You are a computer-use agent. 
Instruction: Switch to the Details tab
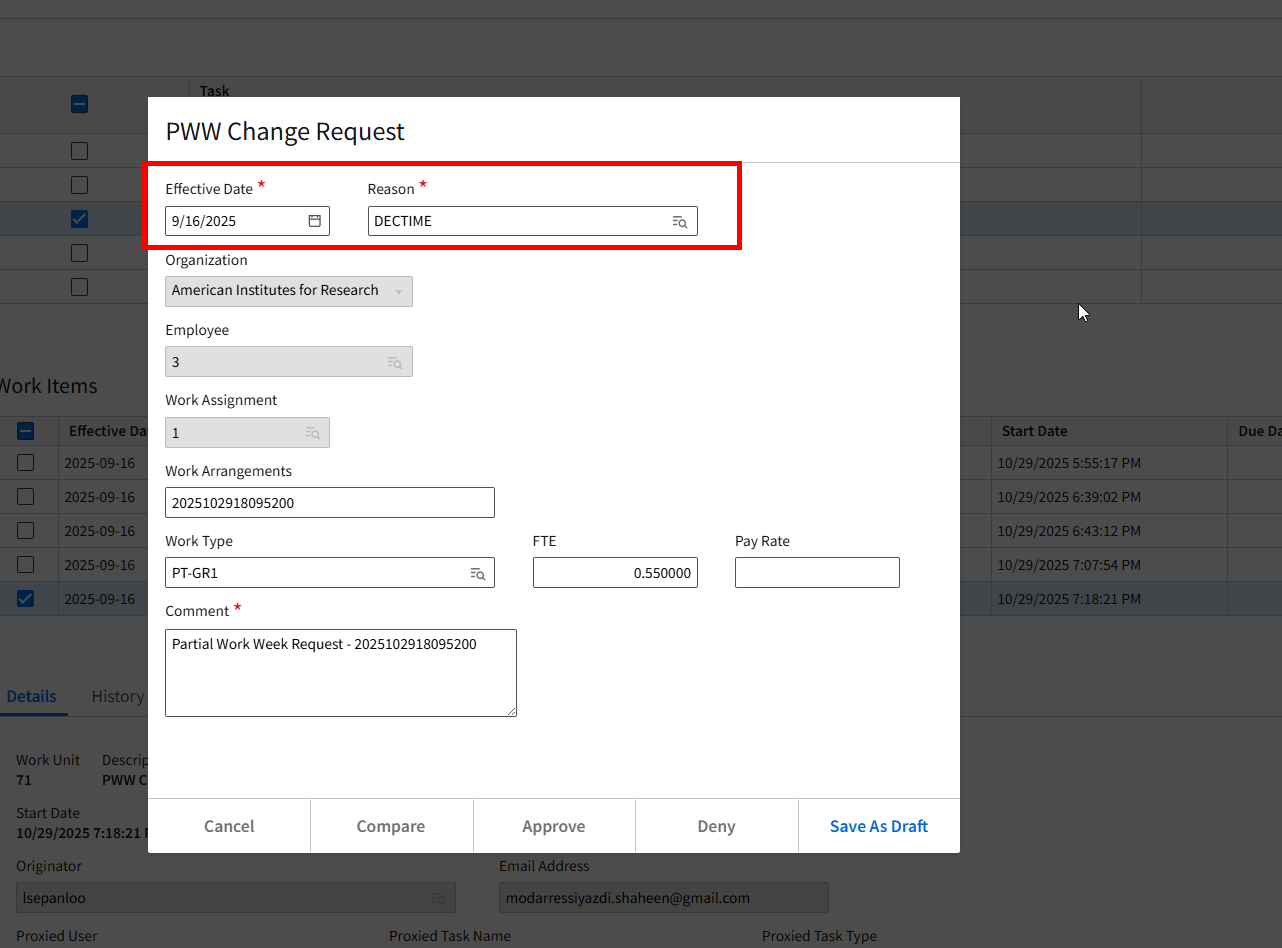[x=32, y=696]
